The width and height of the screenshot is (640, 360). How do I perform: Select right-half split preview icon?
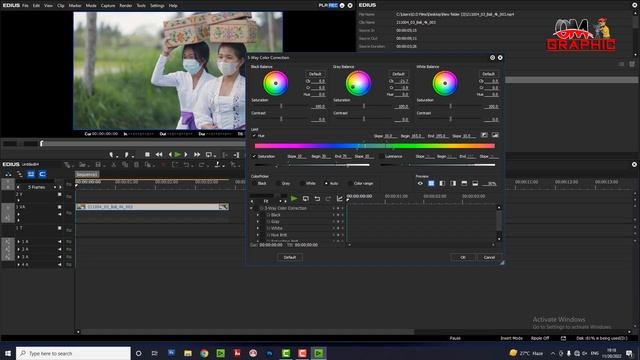pyautogui.click(x=453, y=183)
